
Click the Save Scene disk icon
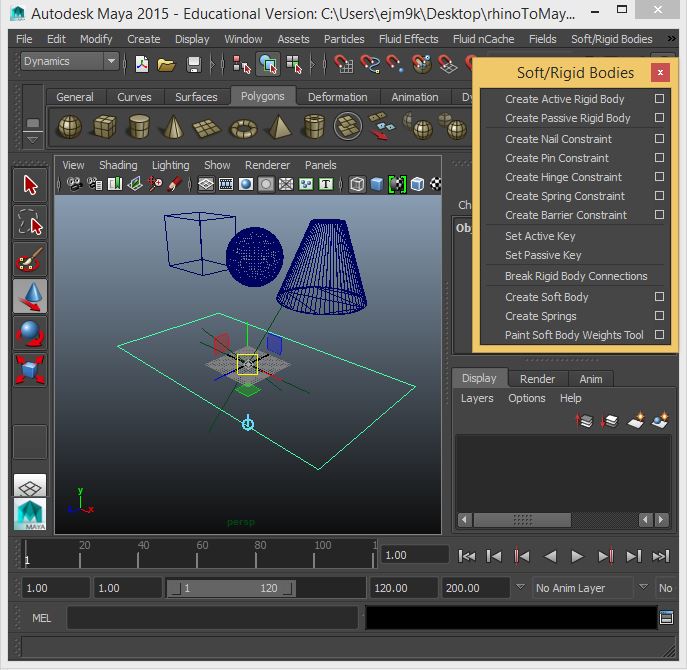click(193, 65)
